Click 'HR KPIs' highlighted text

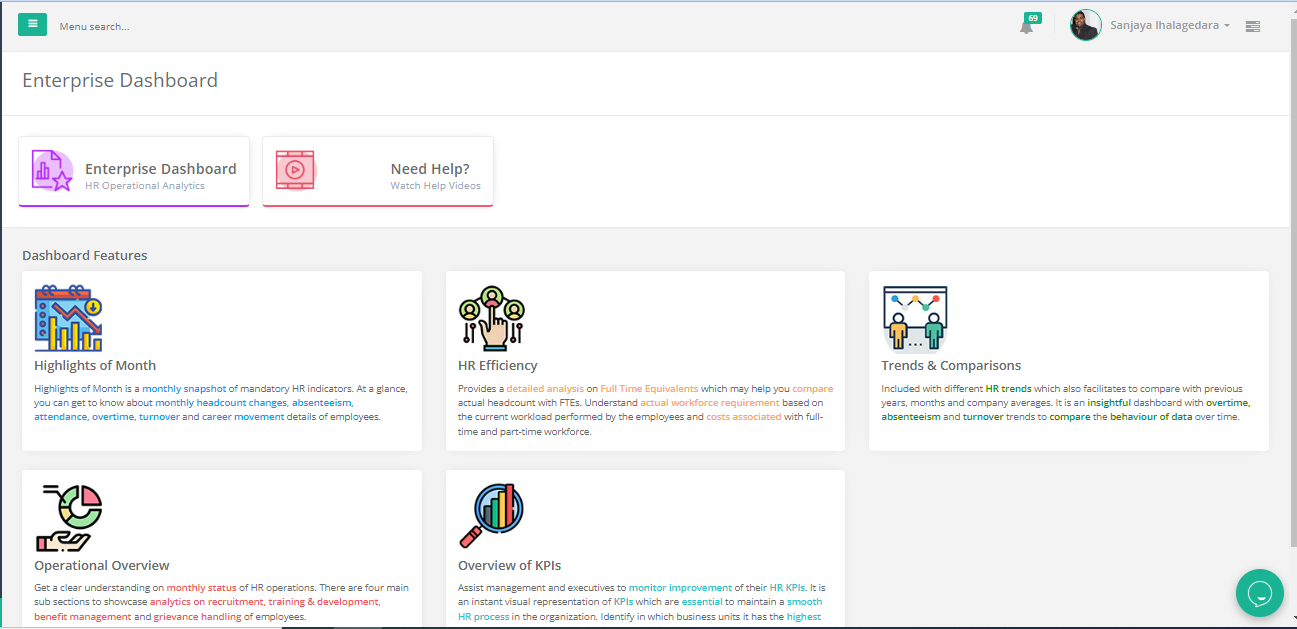[x=787, y=588]
